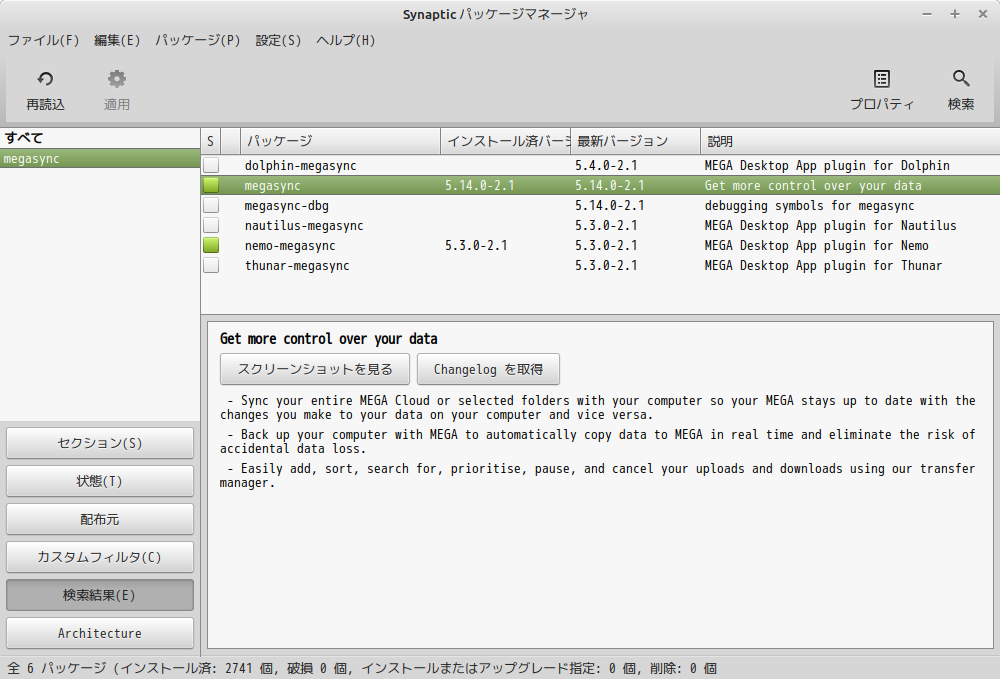Click latest version 5.4.0-2.1 cell

point(606,166)
